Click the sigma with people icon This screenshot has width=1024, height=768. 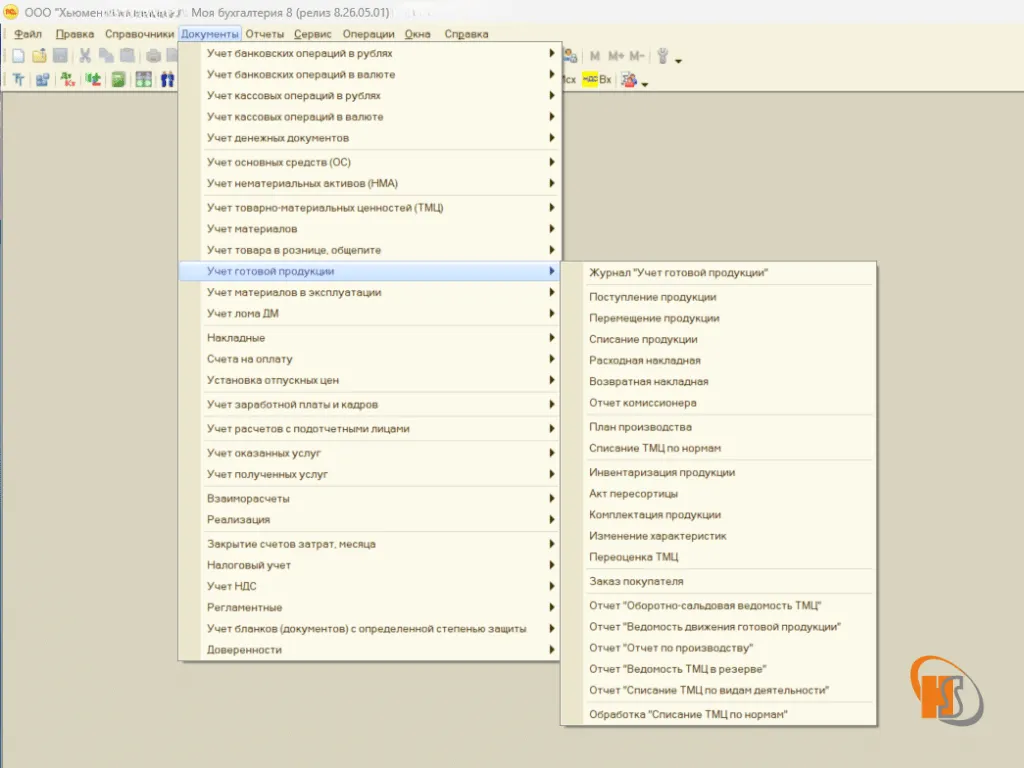(630, 80)
